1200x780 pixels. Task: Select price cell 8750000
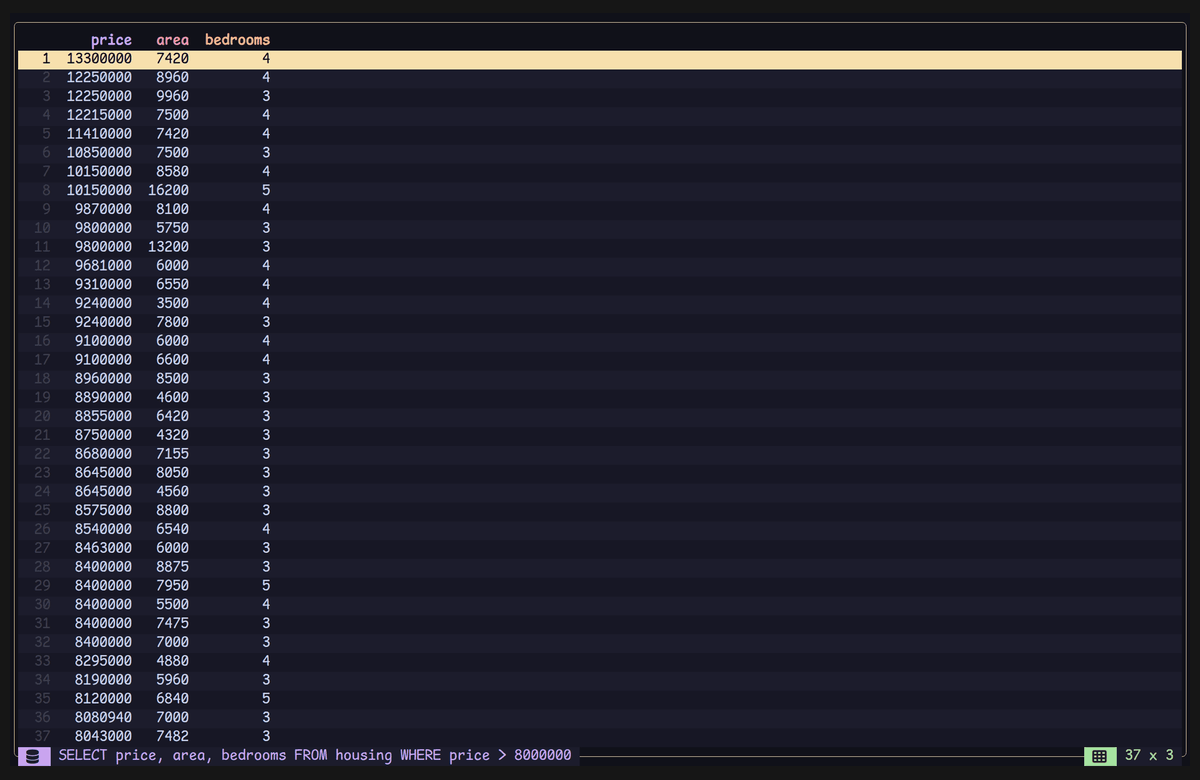point(103,435)
